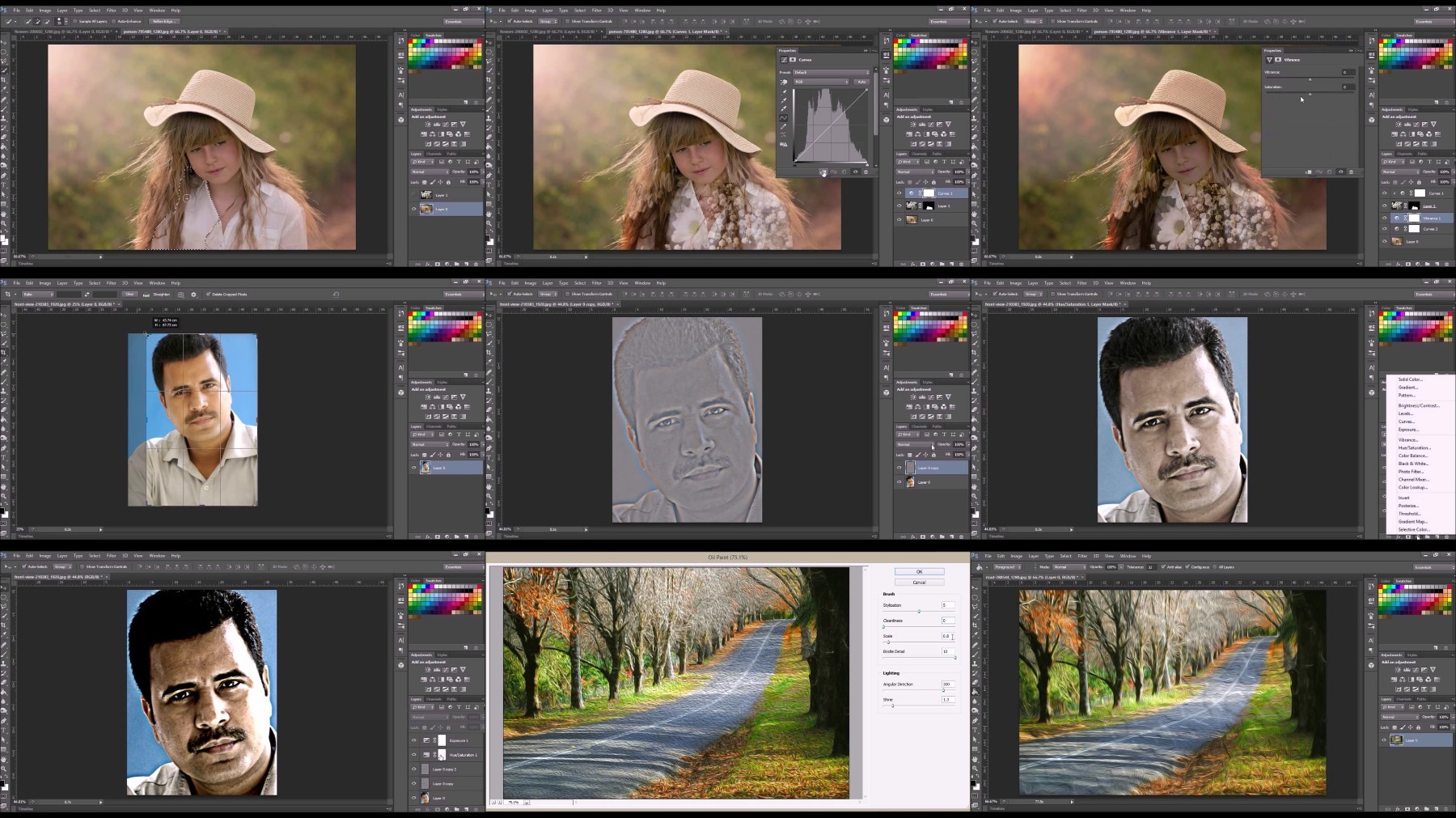
Task: Select Brush tool in Exposure 1 layers window
Action: click(x=4, y=654)
